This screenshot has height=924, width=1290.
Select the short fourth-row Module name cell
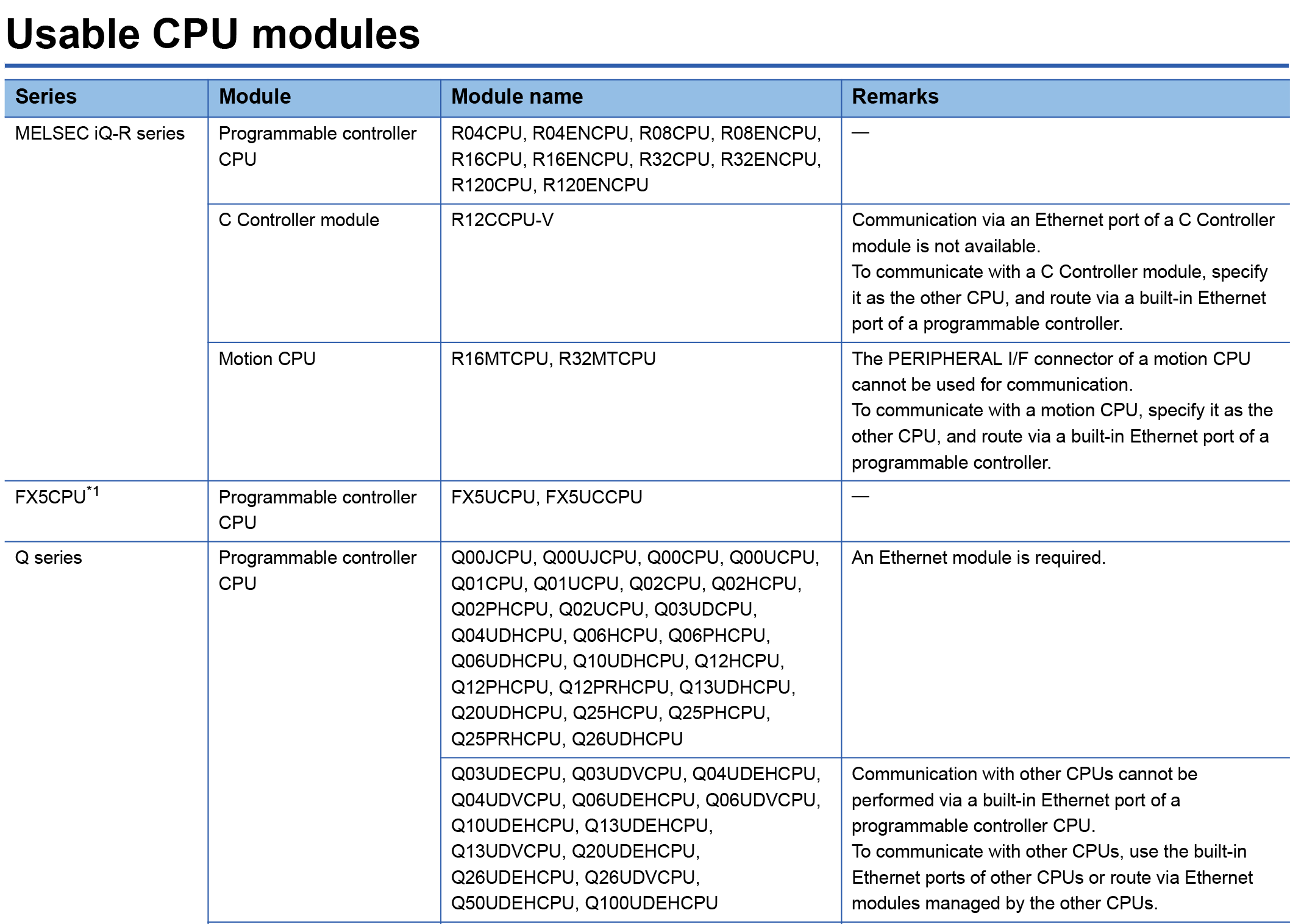click(x=640, y=511)
